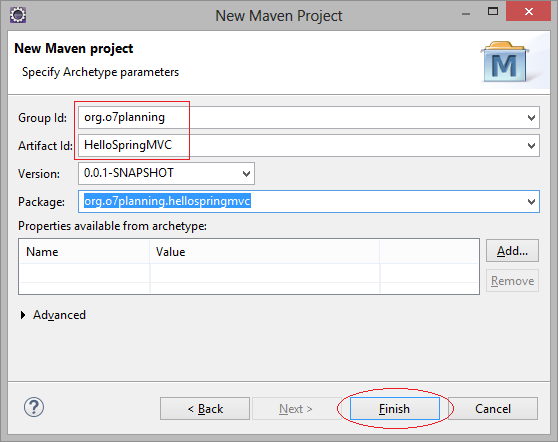Go back with the Back button
This screenshot has width=558, height=442.
(x=205, y=409)
